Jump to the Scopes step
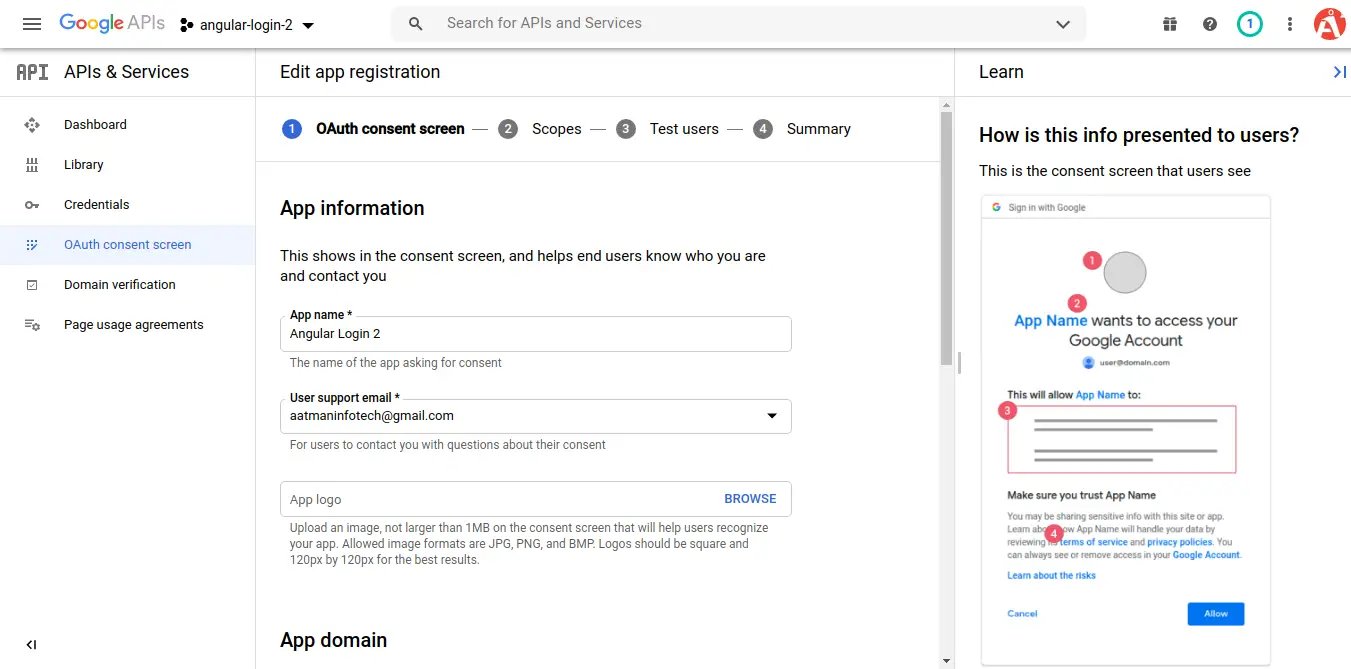 click(x=555, y=129)
